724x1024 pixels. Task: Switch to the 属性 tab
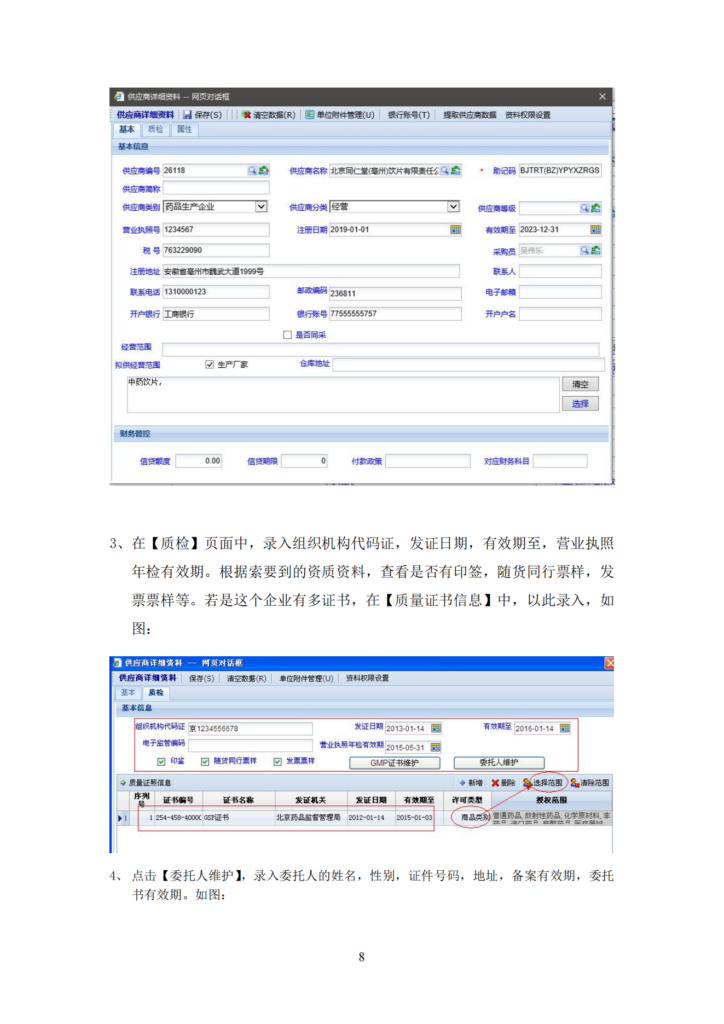click(185, 129)
